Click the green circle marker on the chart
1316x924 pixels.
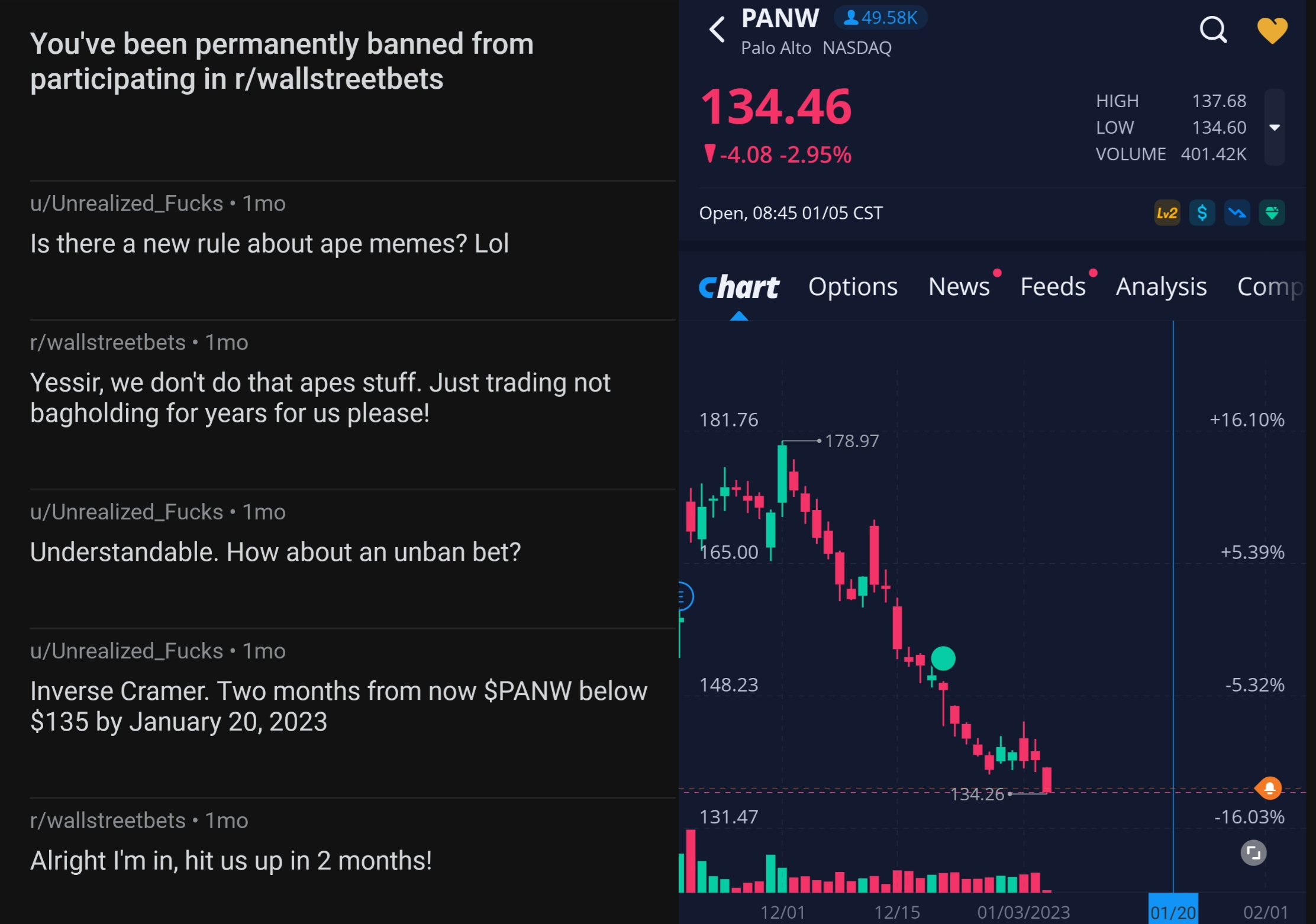click(943, 658)
